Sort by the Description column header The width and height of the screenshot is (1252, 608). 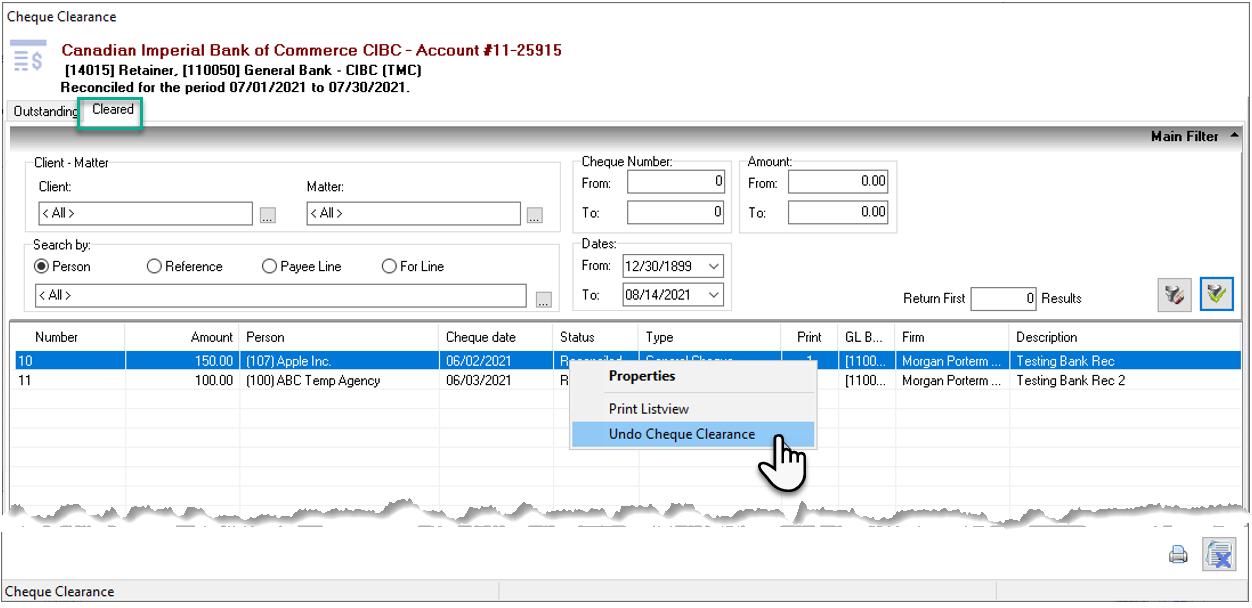point(1125,337)
